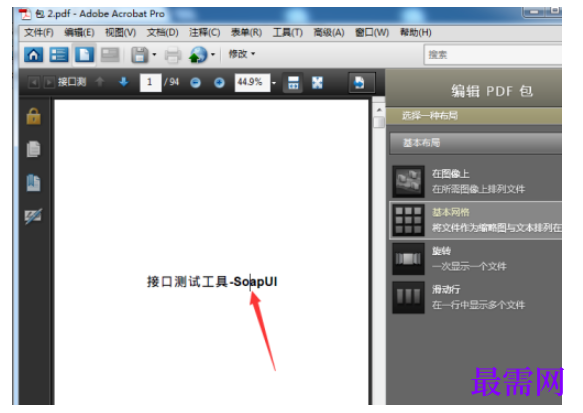Open the 工具(T) menu
The width and height of the screenshot is (583, 413).
tap(287, 33)
